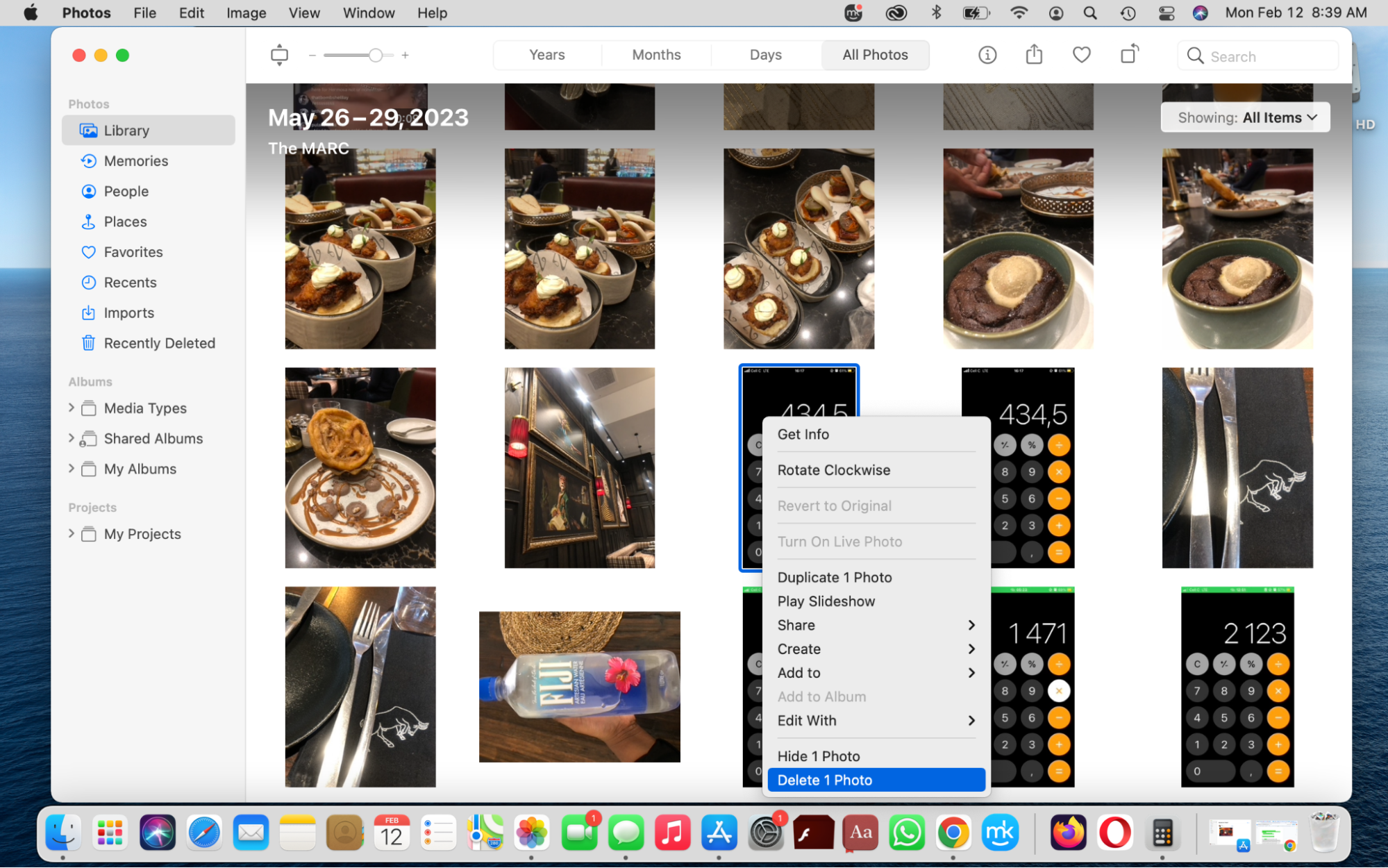This screenshot has height=868, width=1388.
Task: Mark photo as favorite with heart icon
Action: coord(1081,55)
